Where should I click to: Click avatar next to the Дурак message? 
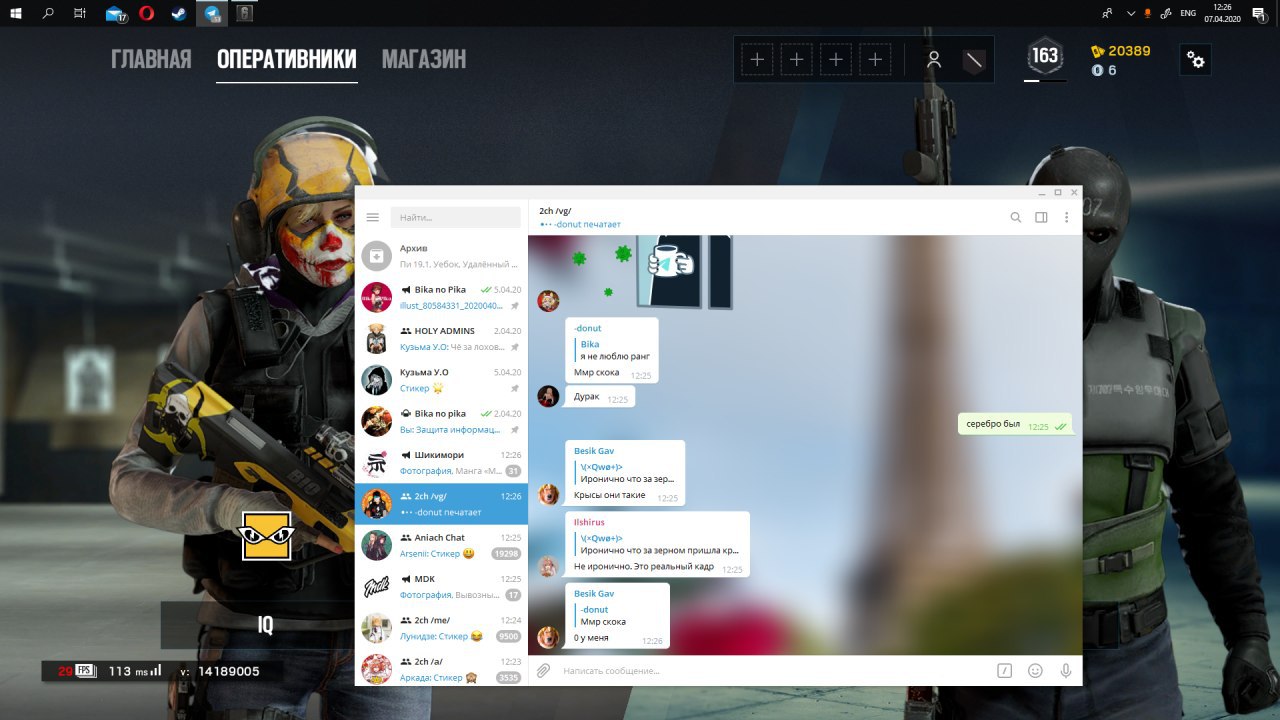click(x=548, y=396)
